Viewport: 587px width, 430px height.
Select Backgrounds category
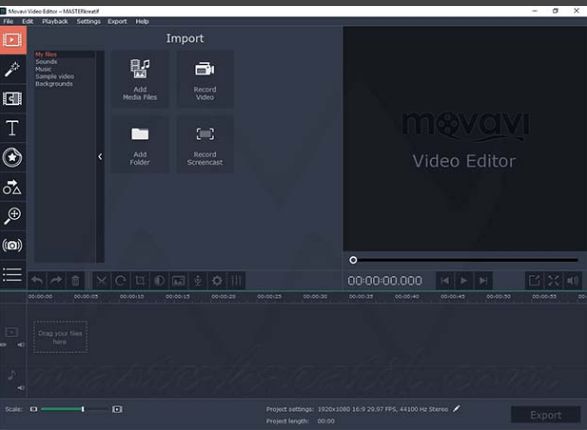point(54,84)
